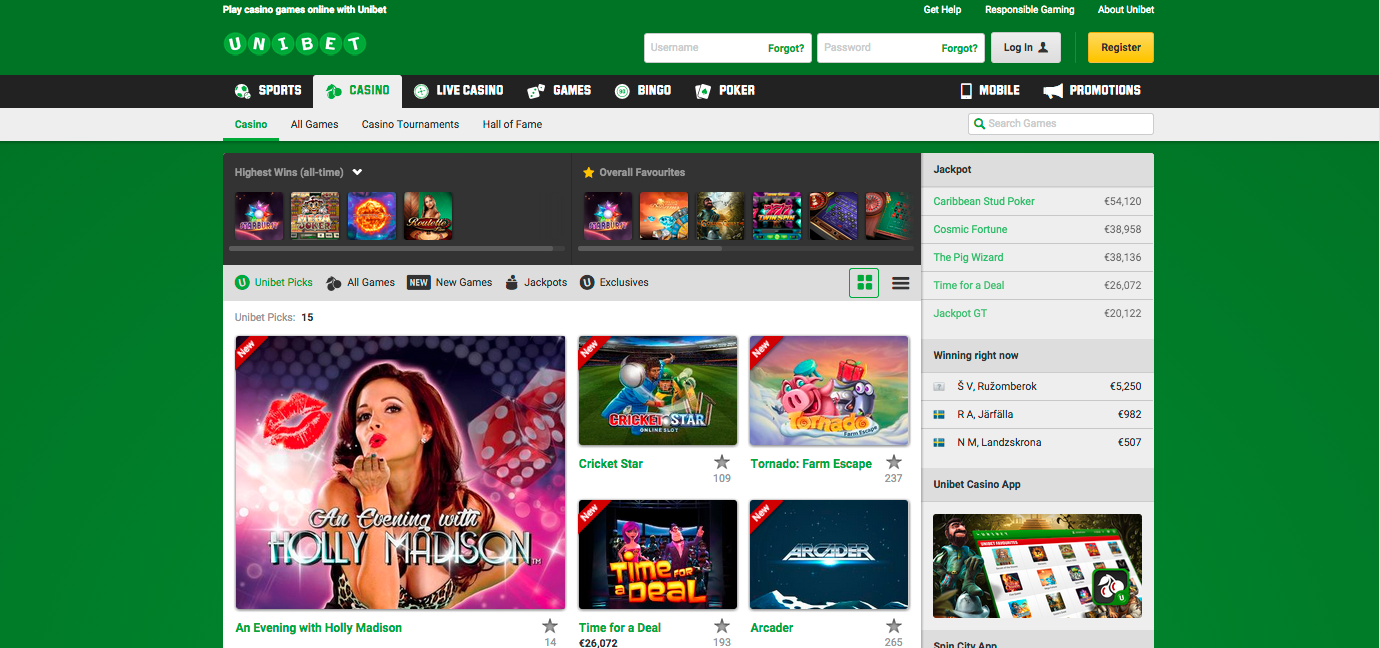Click the NEW badge beside New Games
Image resolution: width=1380 pixels, height=648 pixels.
[x=418, y=283]
